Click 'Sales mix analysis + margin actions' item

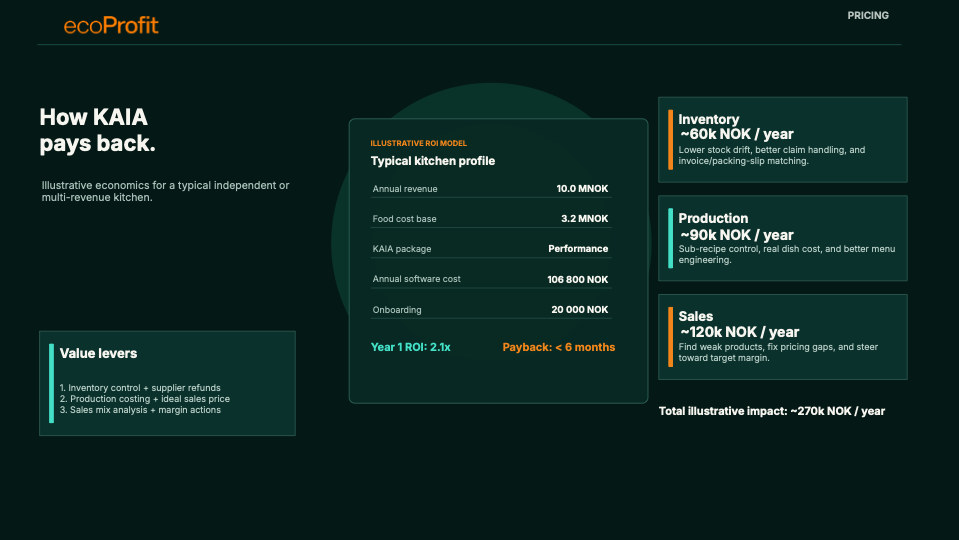click(x=140, y=410)
